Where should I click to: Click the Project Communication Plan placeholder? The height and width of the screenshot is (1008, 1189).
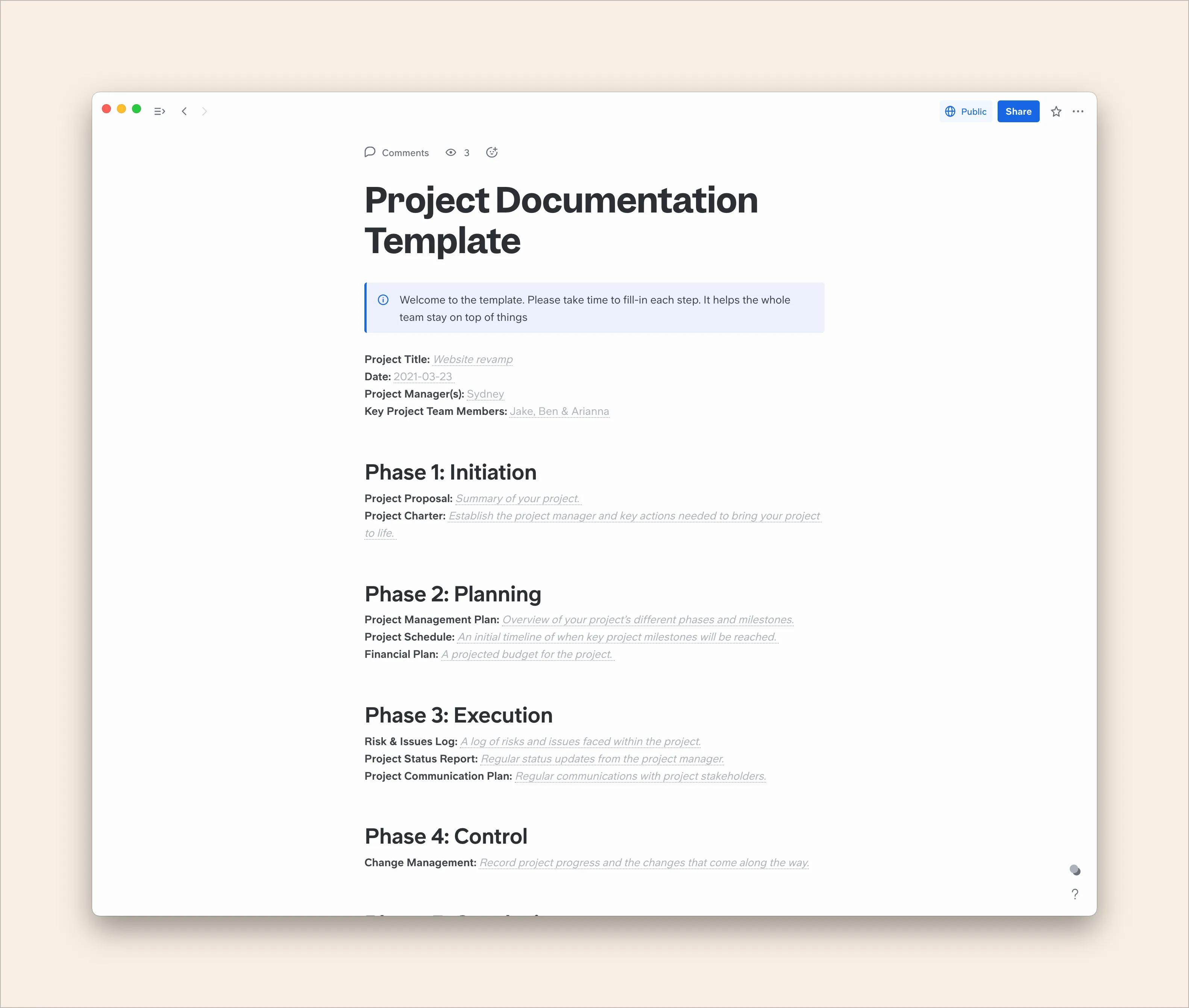pos(640,776)
